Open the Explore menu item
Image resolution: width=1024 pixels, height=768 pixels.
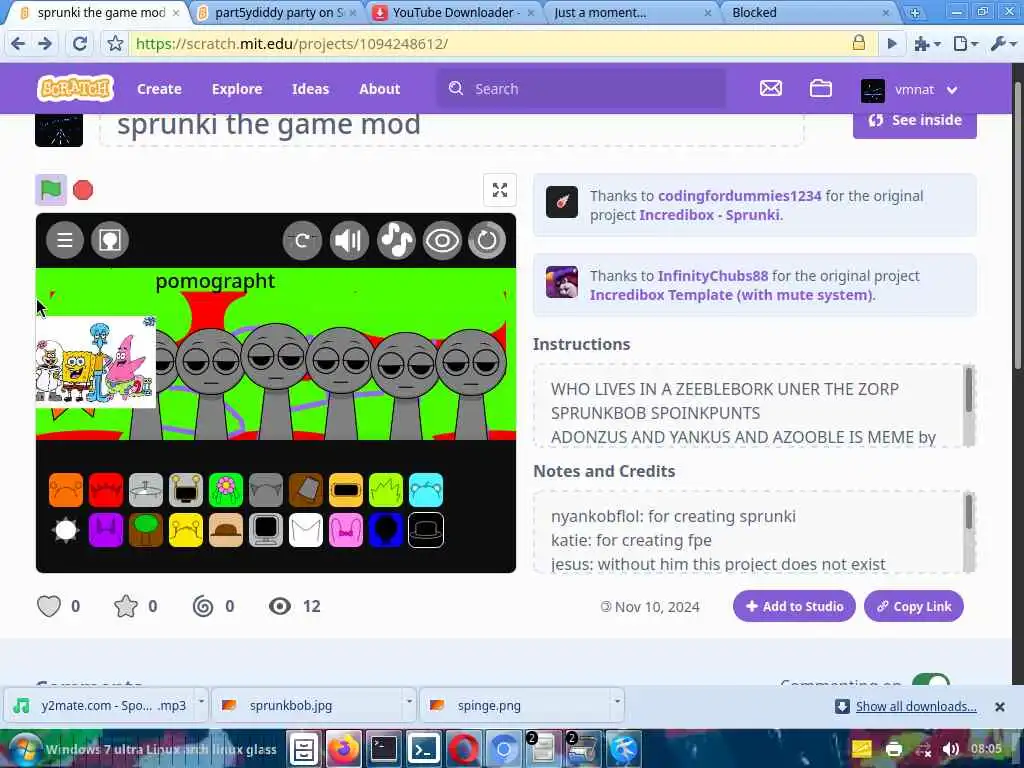(237, 89)
